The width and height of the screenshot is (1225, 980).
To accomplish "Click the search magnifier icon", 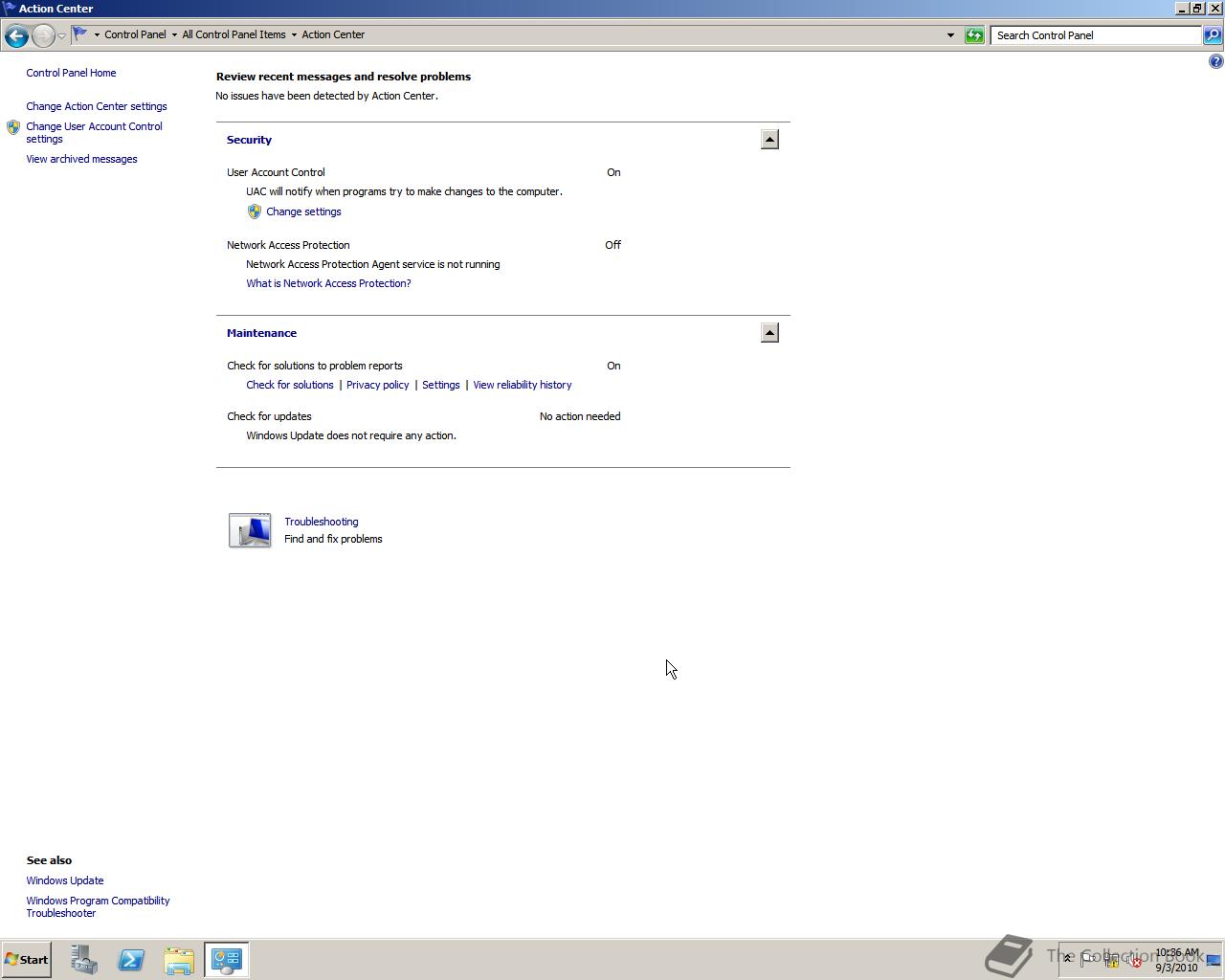I will point(1212,35).
